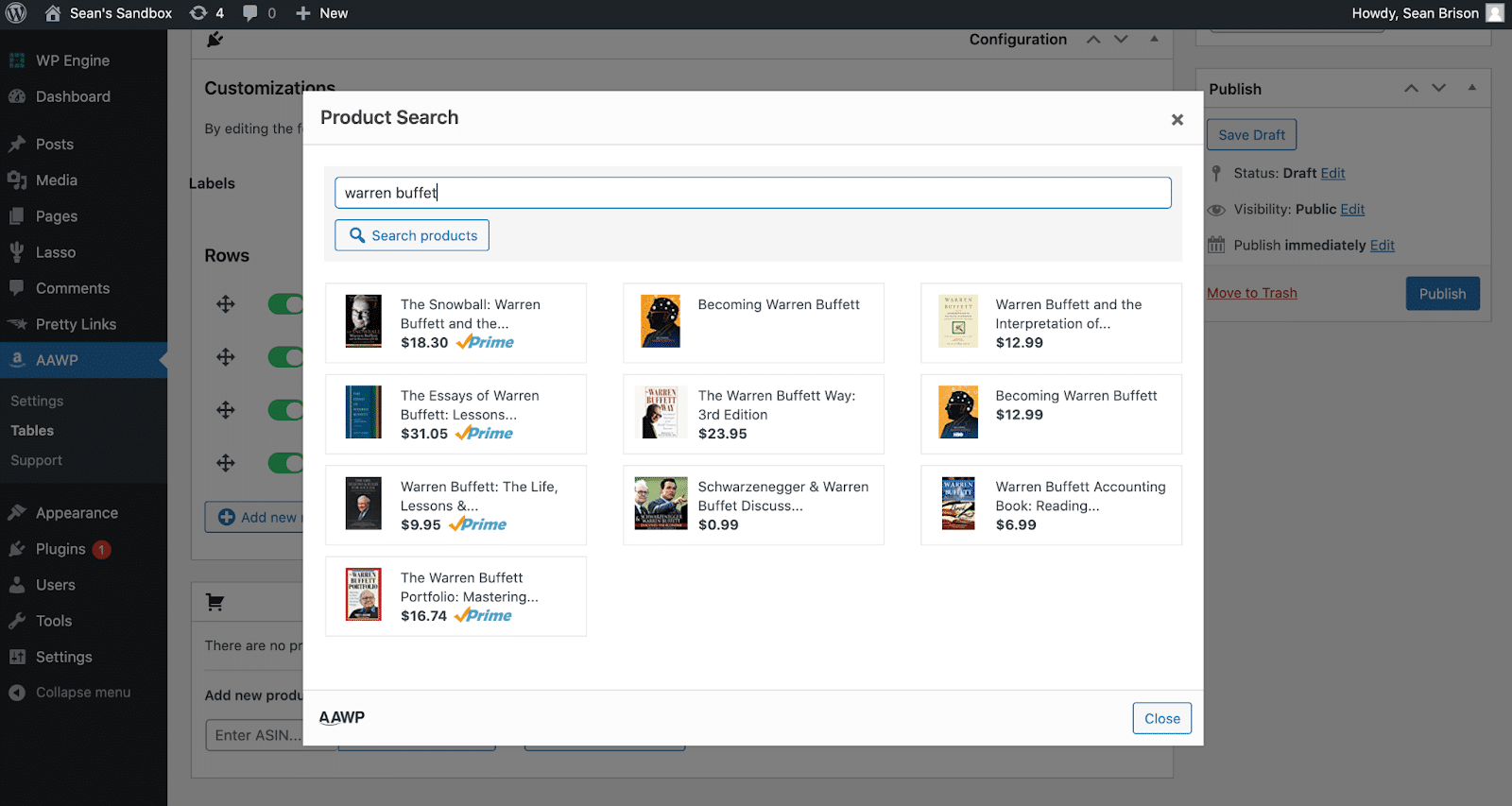Select Becoming Warren Buffett without price

click(753, 323)
